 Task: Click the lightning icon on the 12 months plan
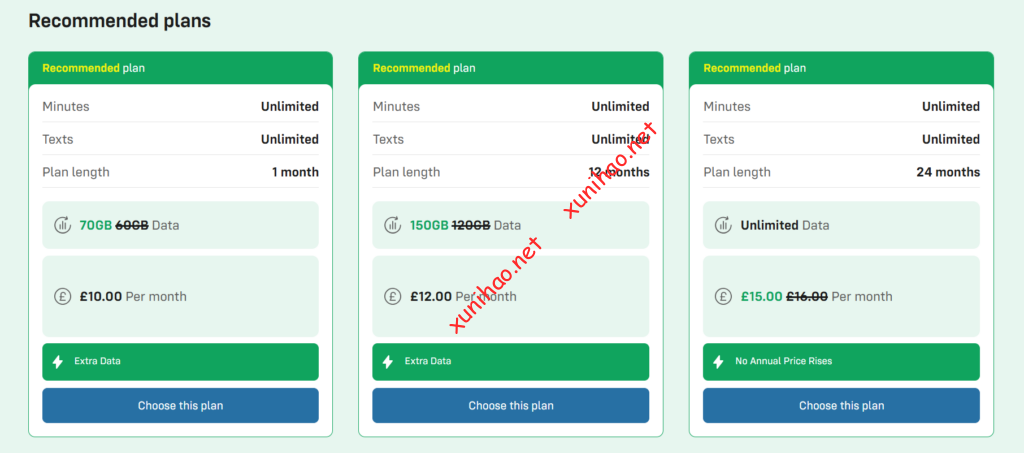tap(388, 361)
